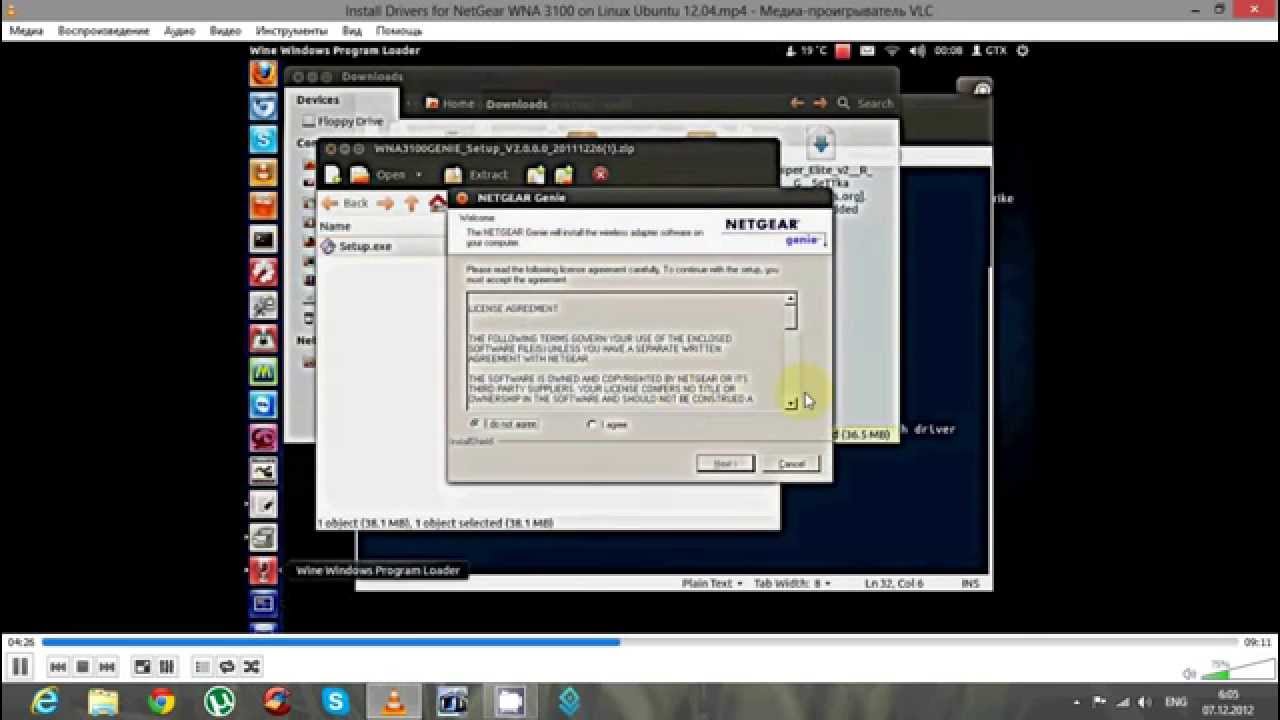The image size is (1280, 720).
Task: Open Firefox from Ubuntu launcher
Action: (x=263, y=73)
